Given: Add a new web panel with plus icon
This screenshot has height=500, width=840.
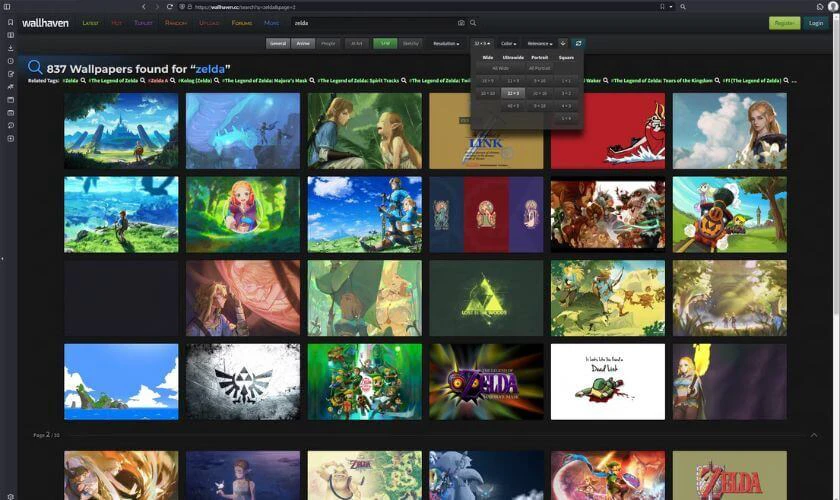Looking at the screenshot, I should click(10, 138).
